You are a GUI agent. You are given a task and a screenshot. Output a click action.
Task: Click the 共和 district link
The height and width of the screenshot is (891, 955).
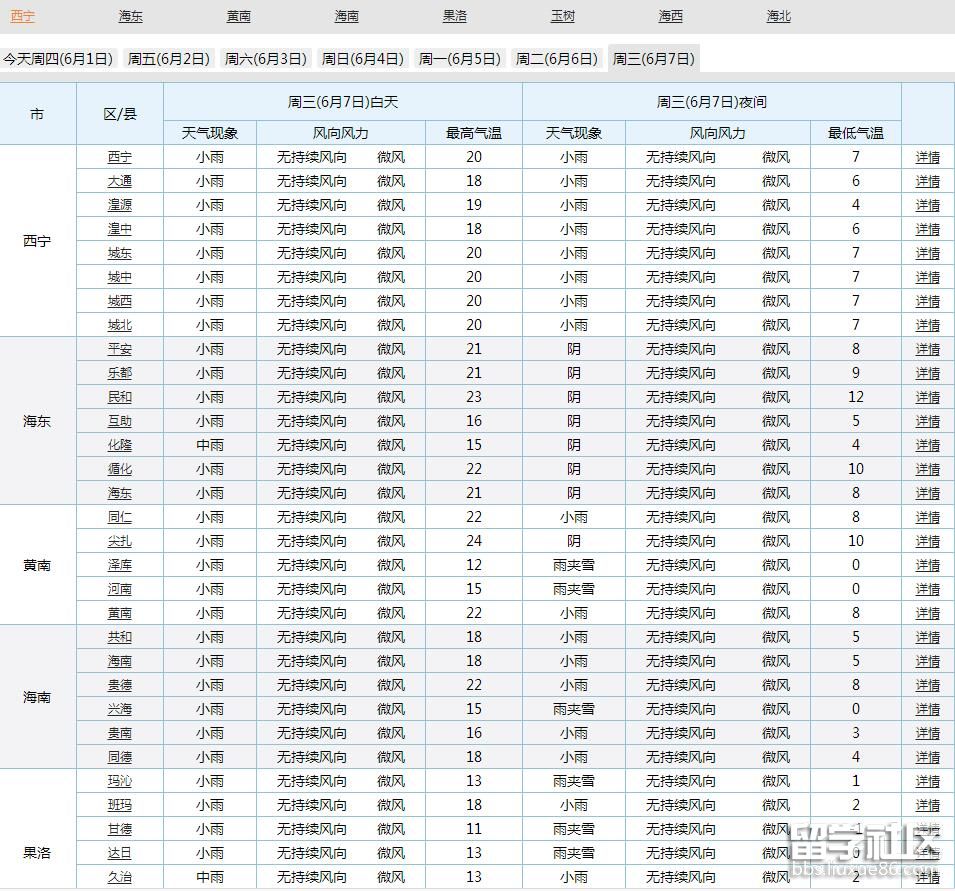click(119, 637)
